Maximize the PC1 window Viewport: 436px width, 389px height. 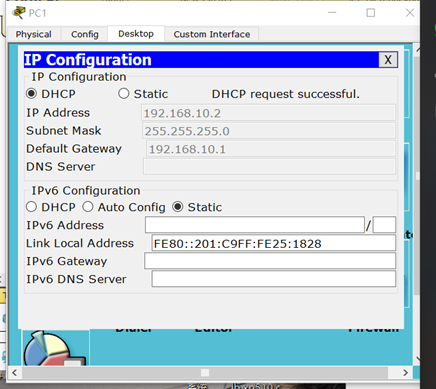click(x=371, y=13)
